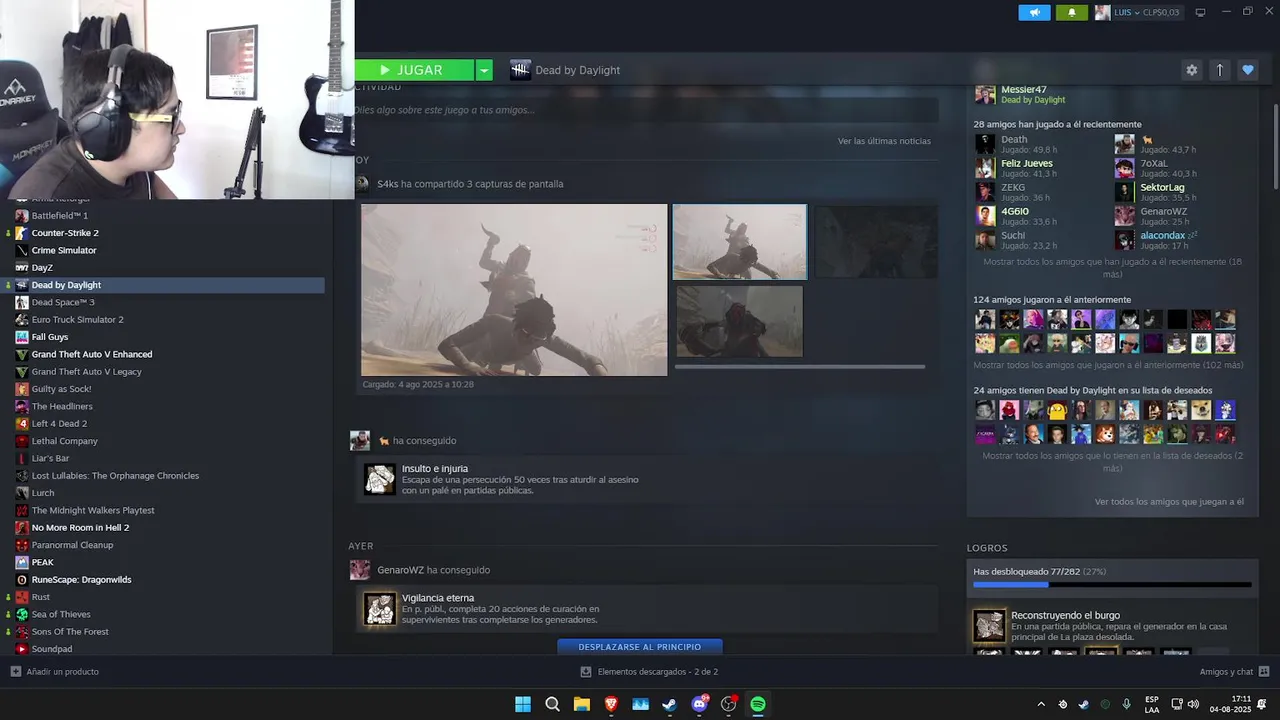Image resolution: width=1280 pixels, height=720 pixels.
Task: Click friend Feliz Jueves avatar
Action: click(x=985, y=168)
